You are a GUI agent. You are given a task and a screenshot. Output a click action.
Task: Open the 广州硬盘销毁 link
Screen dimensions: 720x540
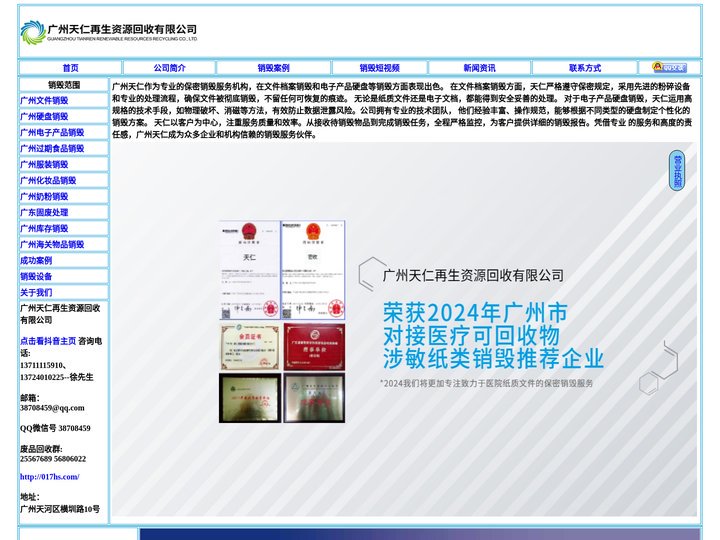click(x=44, y=117)
